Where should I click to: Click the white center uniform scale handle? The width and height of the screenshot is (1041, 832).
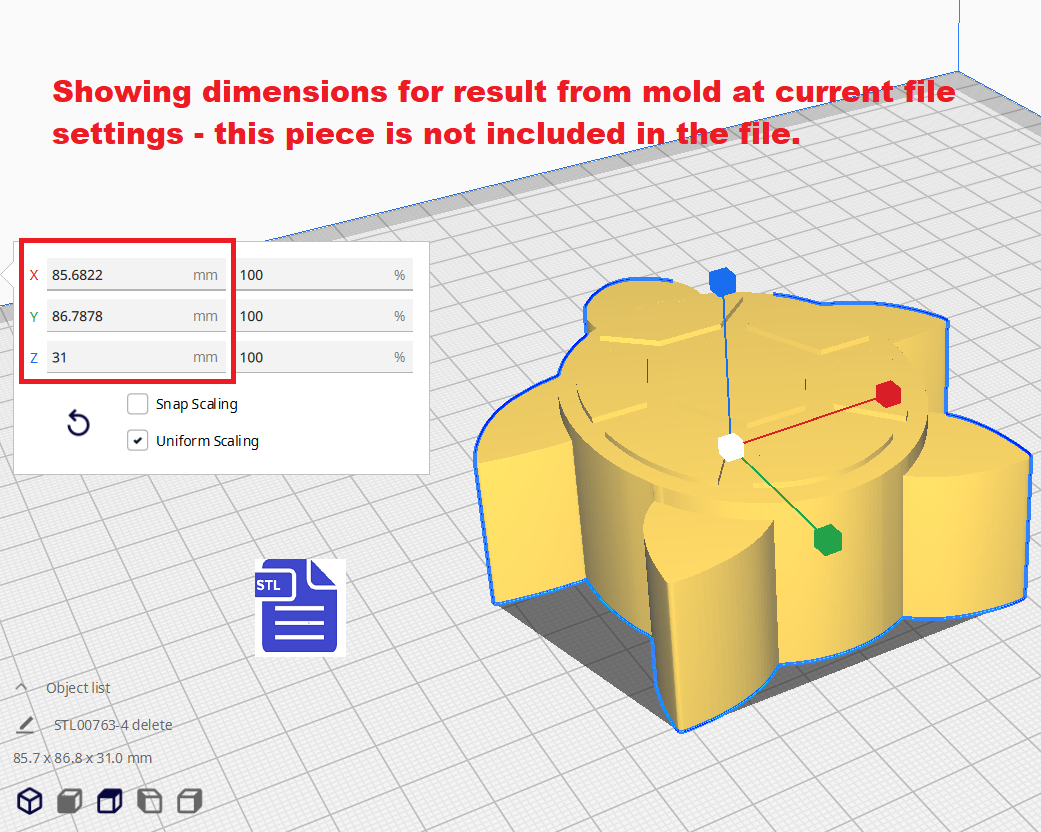[x=731, y=447]
